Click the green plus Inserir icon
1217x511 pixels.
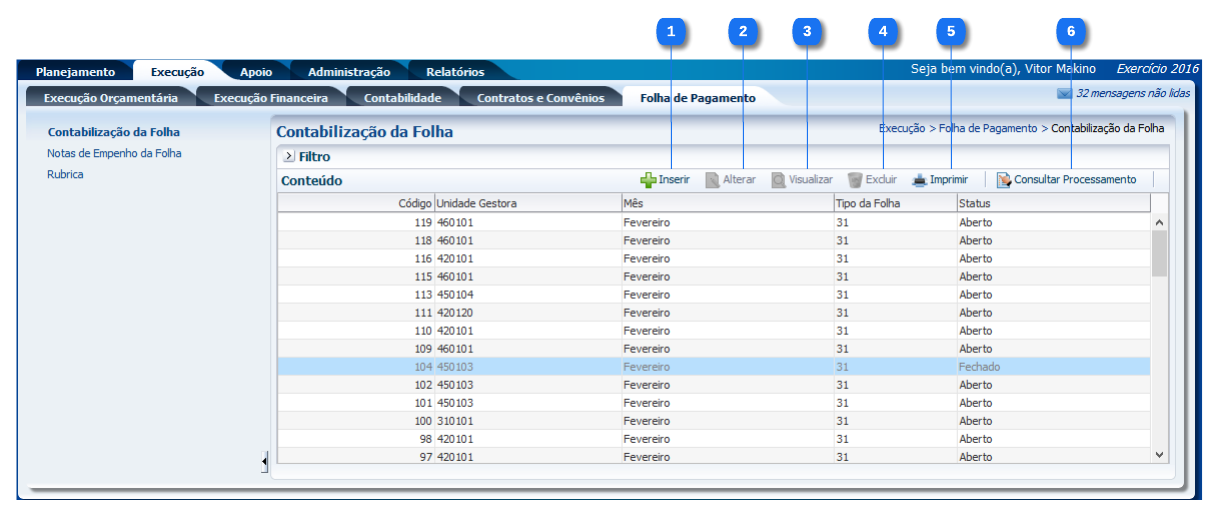coord(648,180)
